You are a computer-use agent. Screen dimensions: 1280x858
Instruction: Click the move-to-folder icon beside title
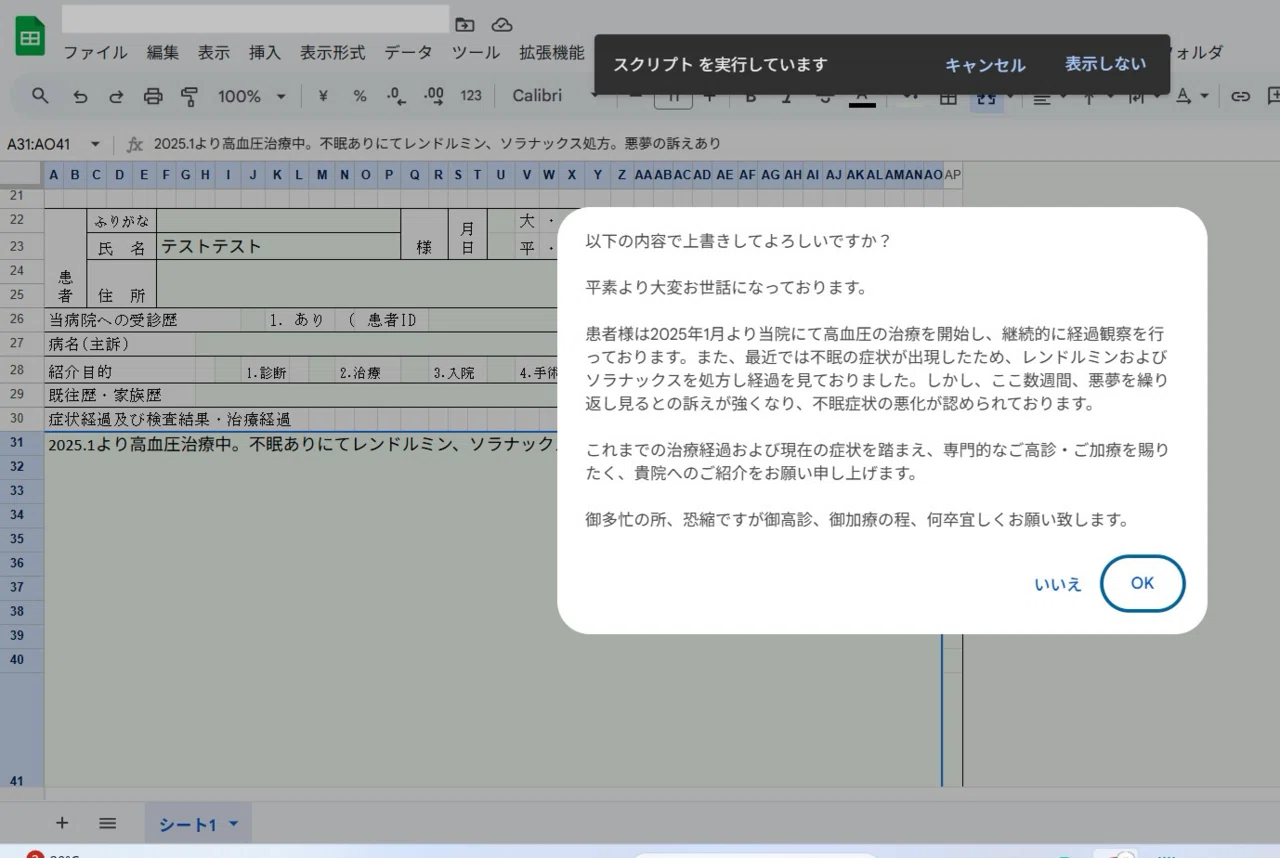465,24
